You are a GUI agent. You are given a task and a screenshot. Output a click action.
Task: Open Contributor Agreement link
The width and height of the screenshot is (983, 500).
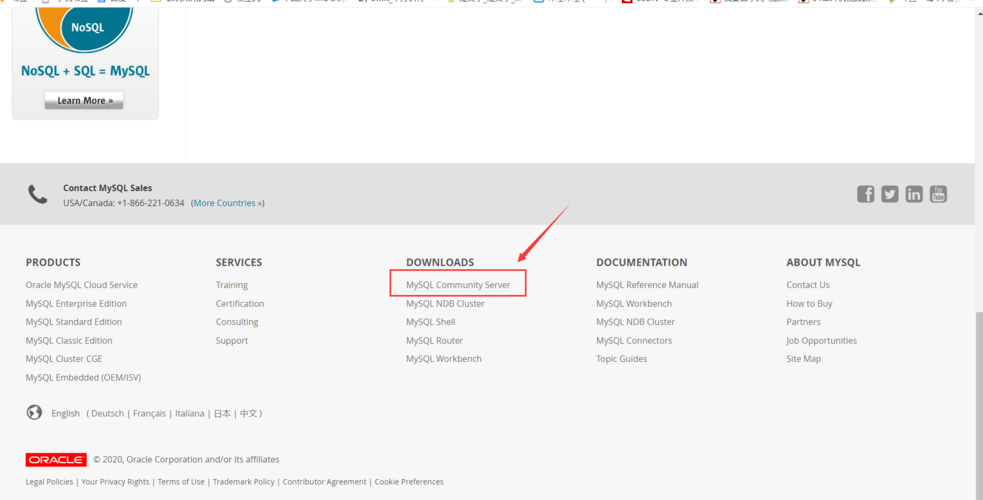pos(325,482)
